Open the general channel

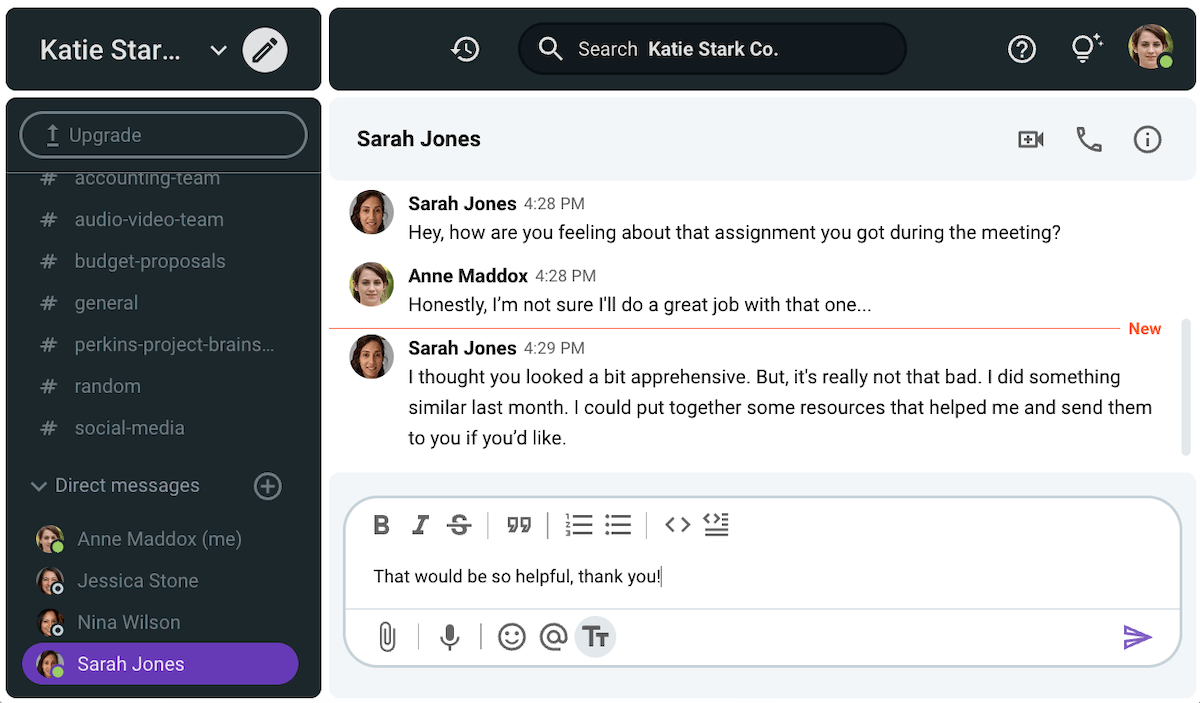106,303
